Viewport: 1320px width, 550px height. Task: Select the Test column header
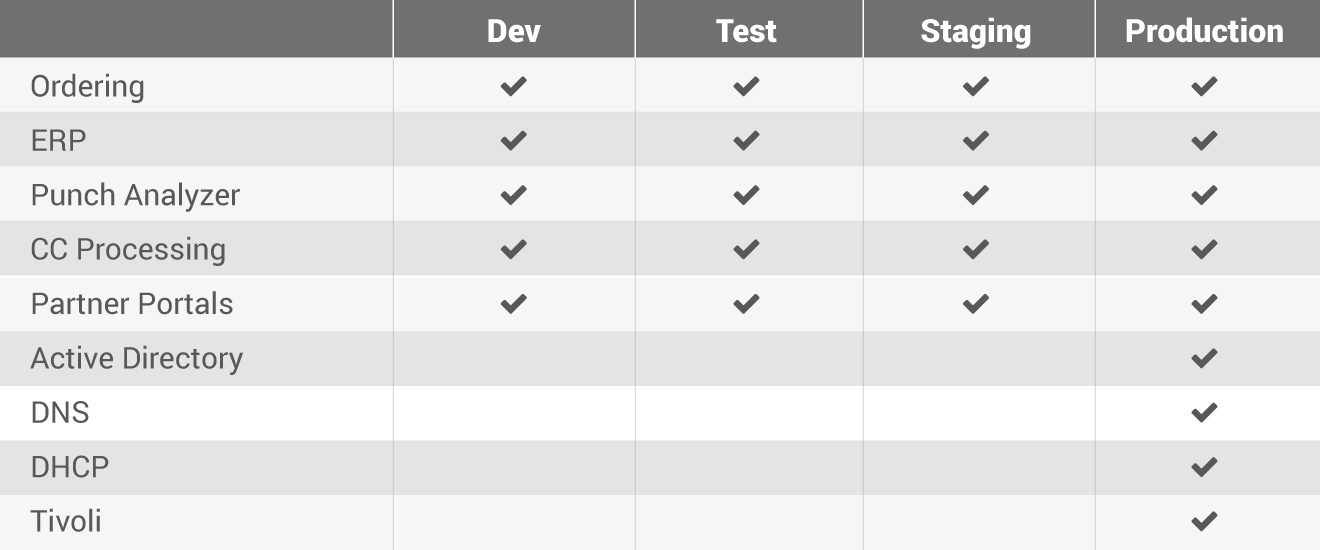click(x=748, y=29)
